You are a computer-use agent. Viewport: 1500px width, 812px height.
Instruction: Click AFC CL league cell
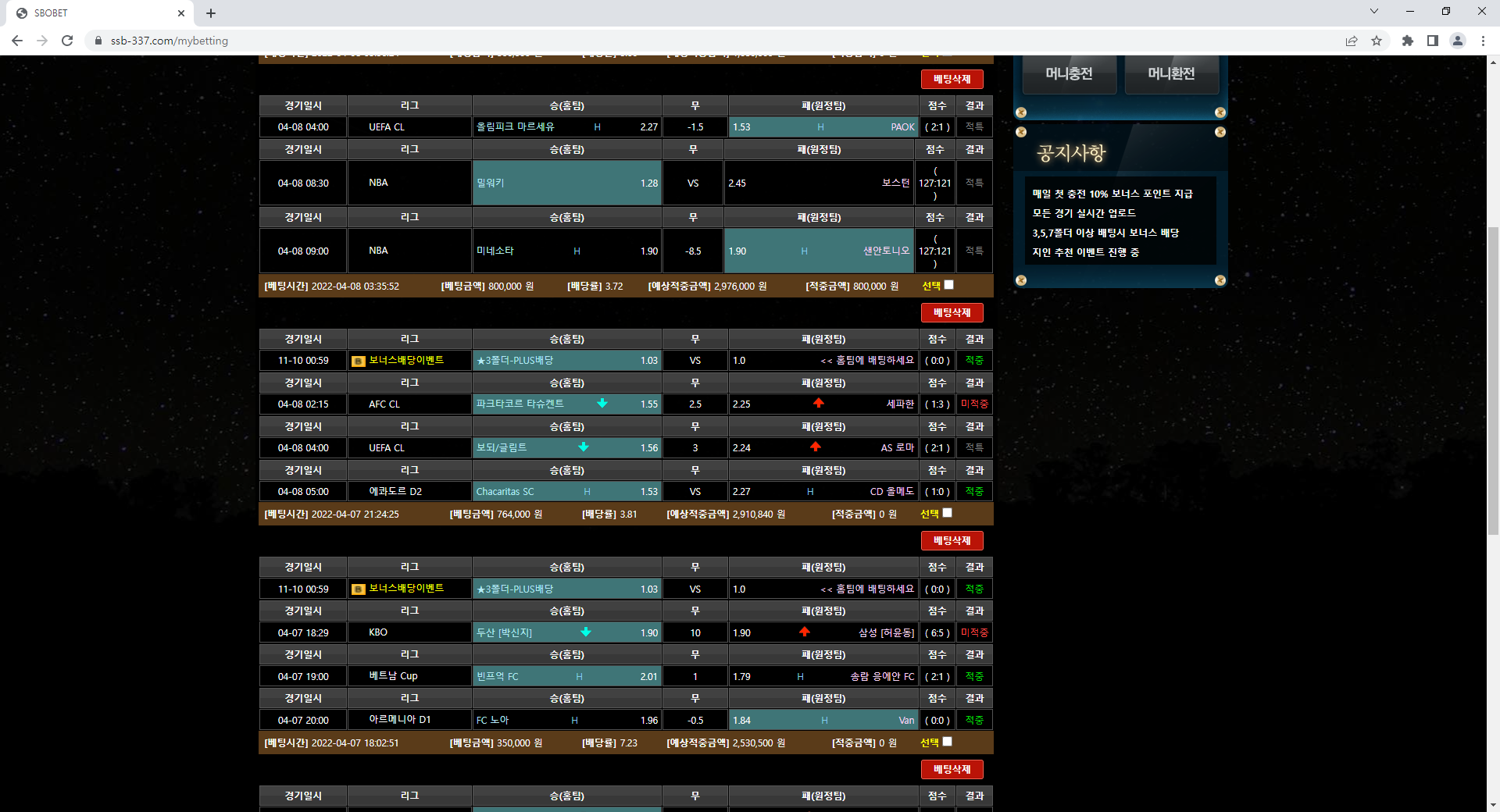coord(409,404)
